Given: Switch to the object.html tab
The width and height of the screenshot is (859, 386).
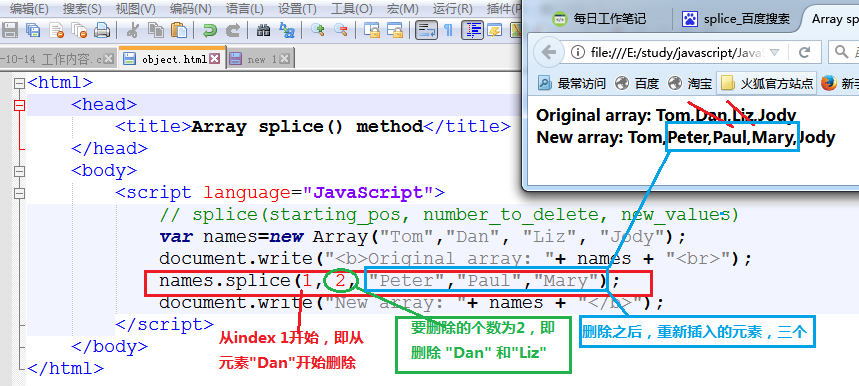Looking at the screenshot, I should pyautogui.click(x=172, y=59).
